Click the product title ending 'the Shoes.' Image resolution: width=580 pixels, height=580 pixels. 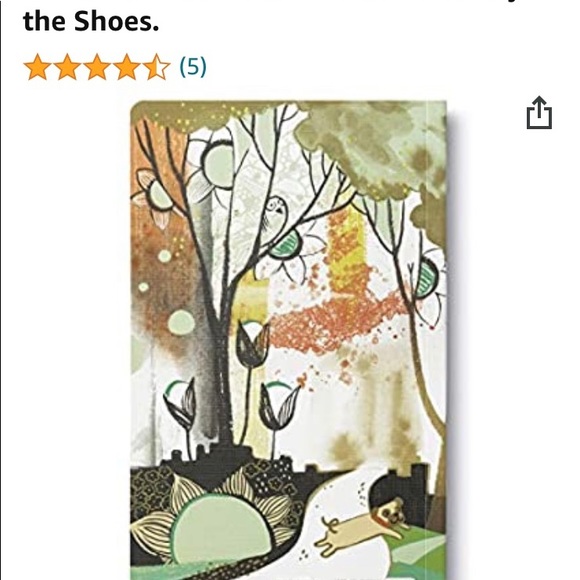tap(91, 21)
